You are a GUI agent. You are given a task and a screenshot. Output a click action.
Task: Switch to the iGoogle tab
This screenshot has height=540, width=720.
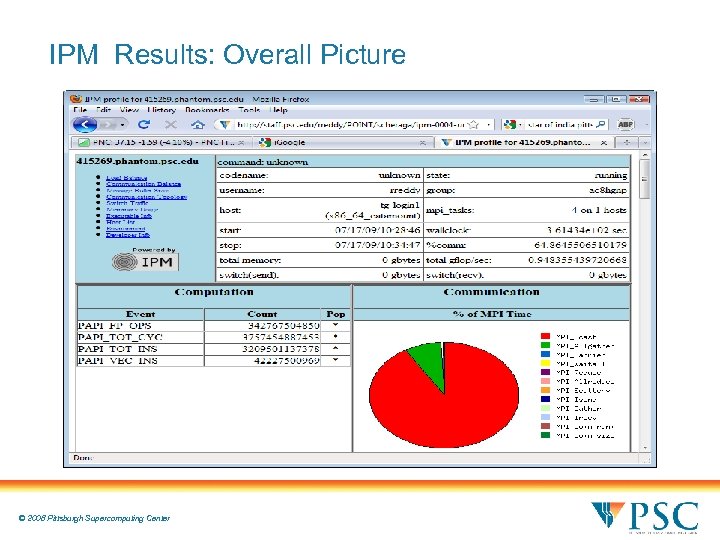point(342,143)
